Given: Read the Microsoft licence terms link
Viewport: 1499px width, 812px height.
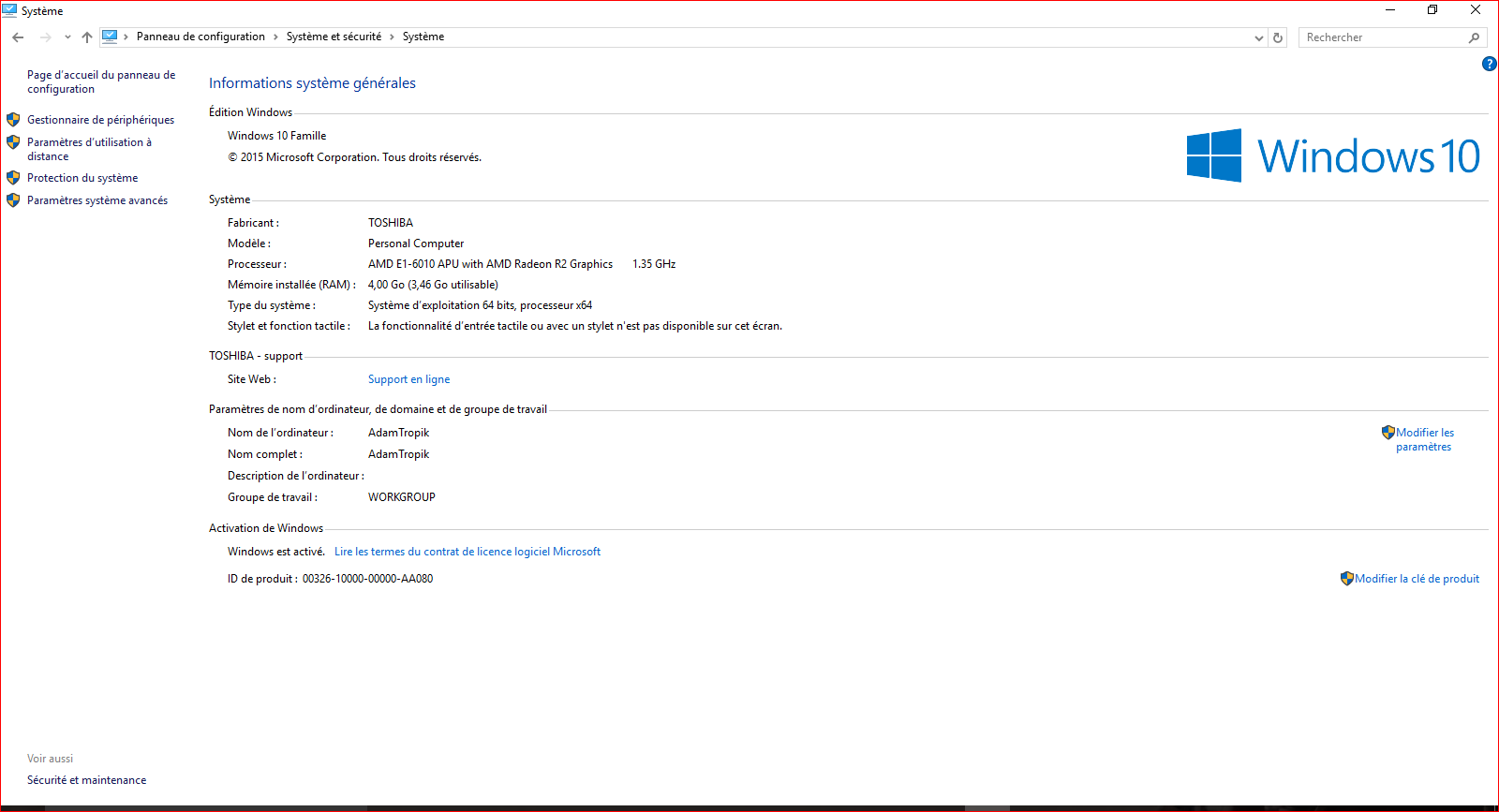Looking at the screenshot, I should (x=468, y=552).
